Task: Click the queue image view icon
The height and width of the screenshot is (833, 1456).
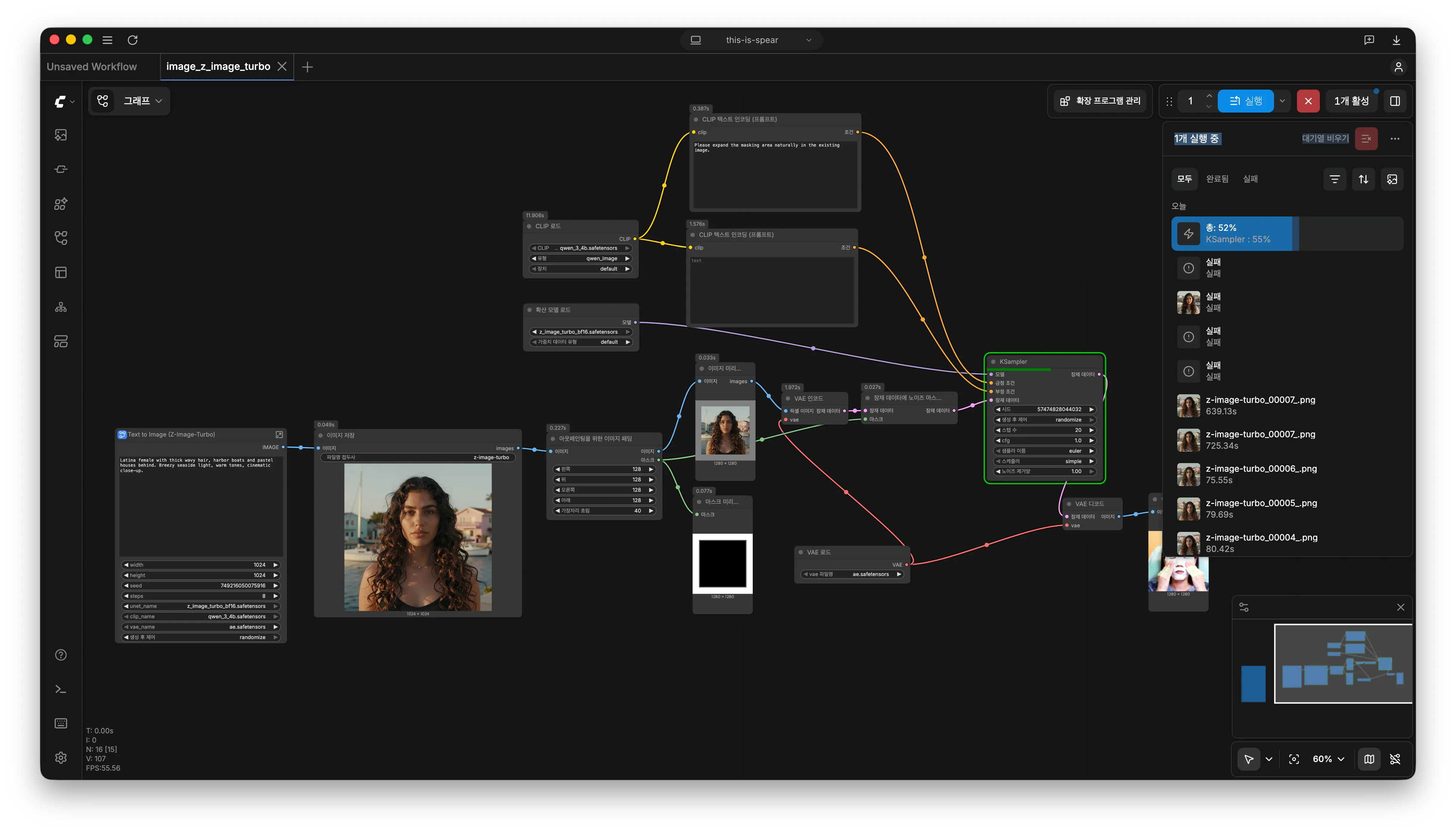Action: coord(1392,179)
